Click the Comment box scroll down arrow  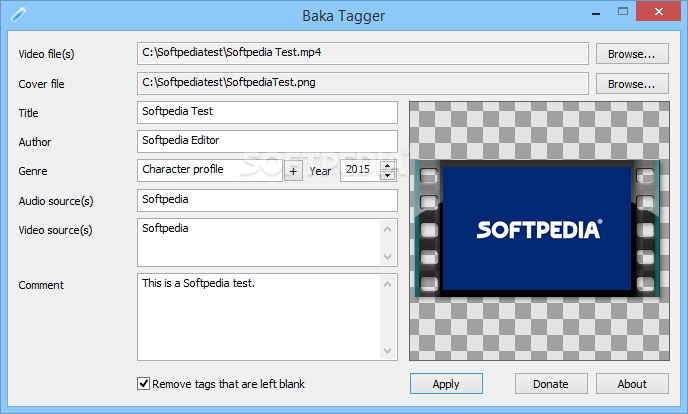coord(387,350)
